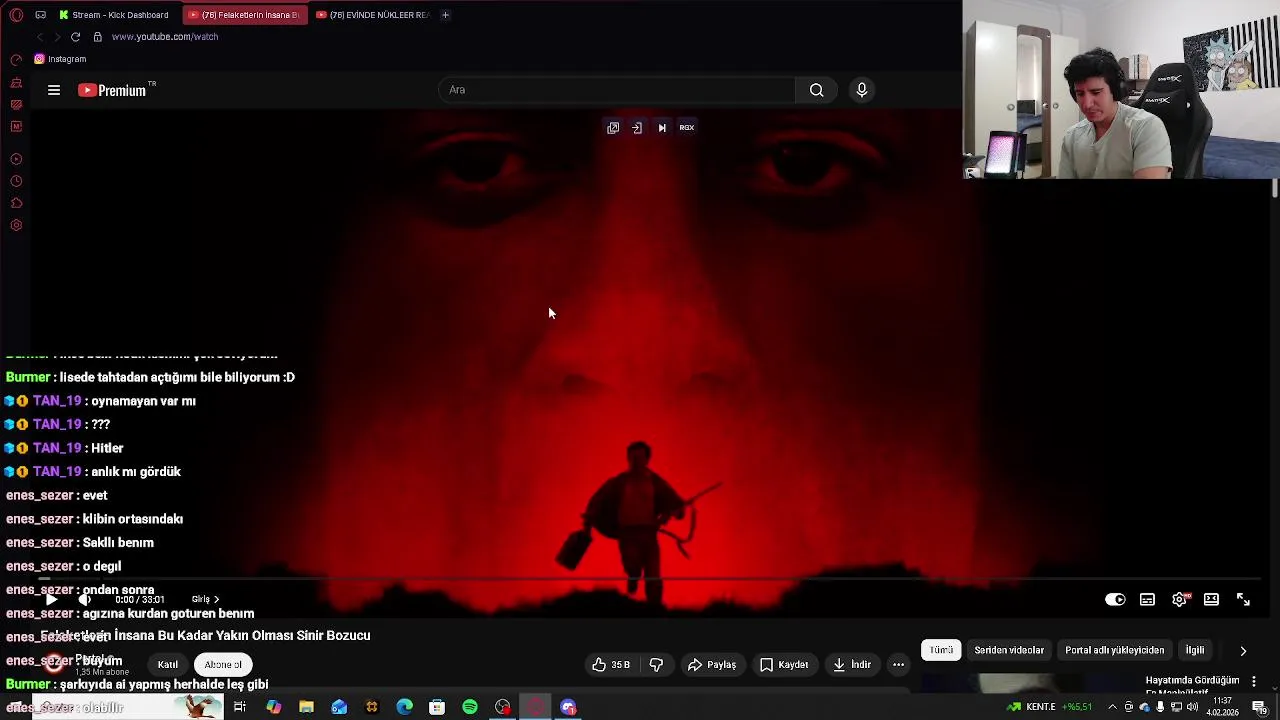
Task: Dislike the video
Action: pyautogui.click(x=657, y=665)
